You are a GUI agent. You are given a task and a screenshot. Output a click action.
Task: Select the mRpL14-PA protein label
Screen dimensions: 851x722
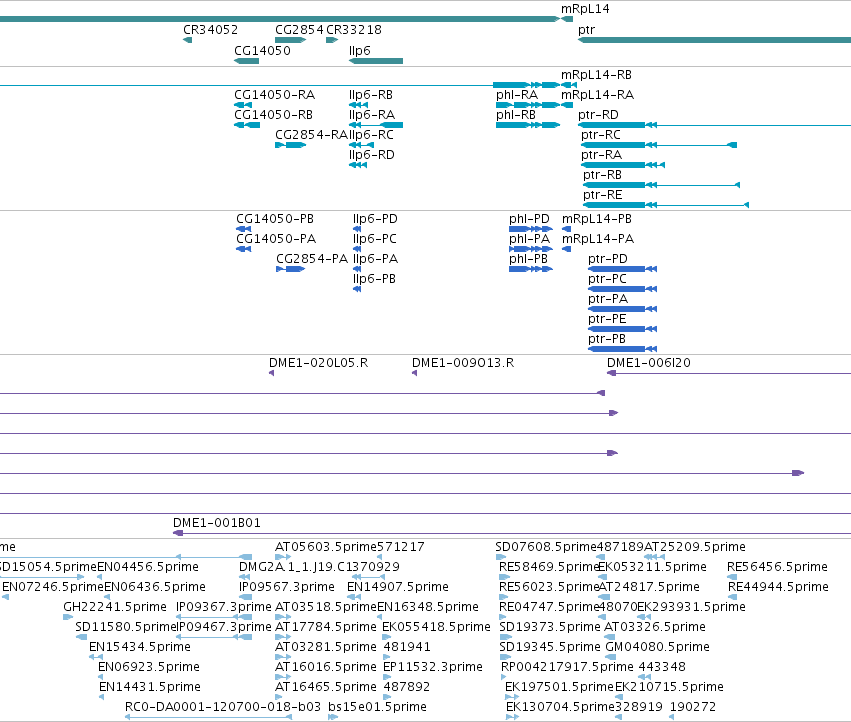(x=598, y=239)
